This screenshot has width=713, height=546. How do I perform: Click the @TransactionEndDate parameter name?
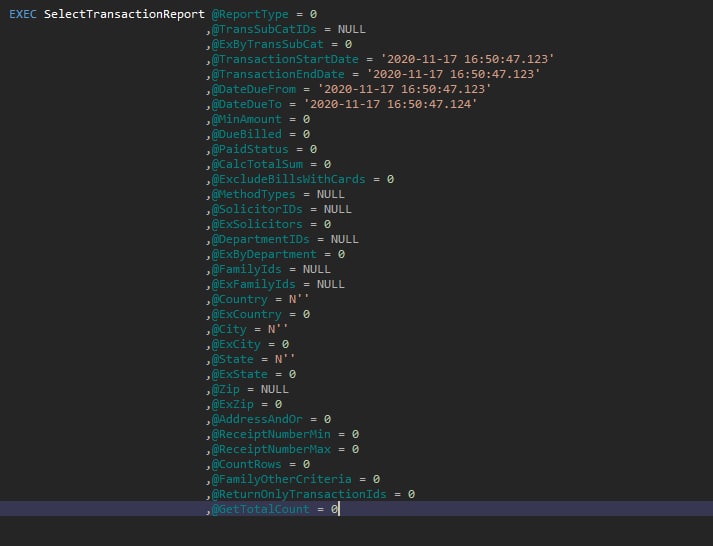278,74
